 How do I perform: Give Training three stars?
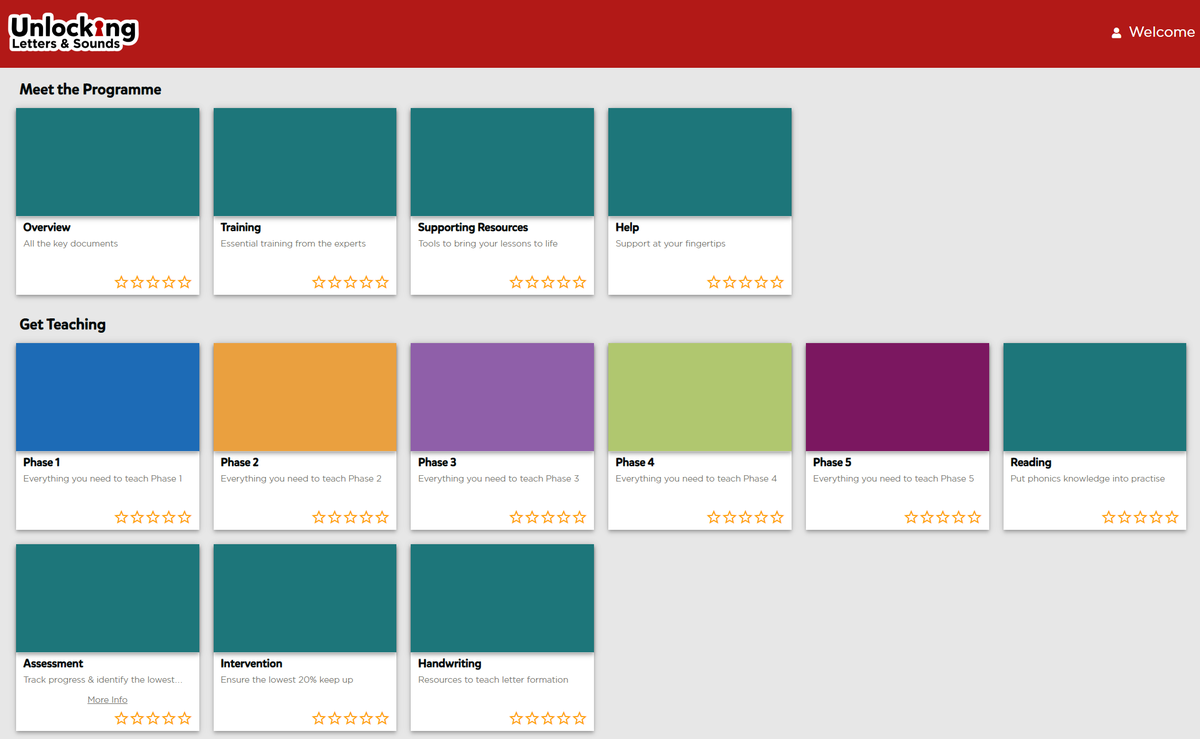(351, 283)
